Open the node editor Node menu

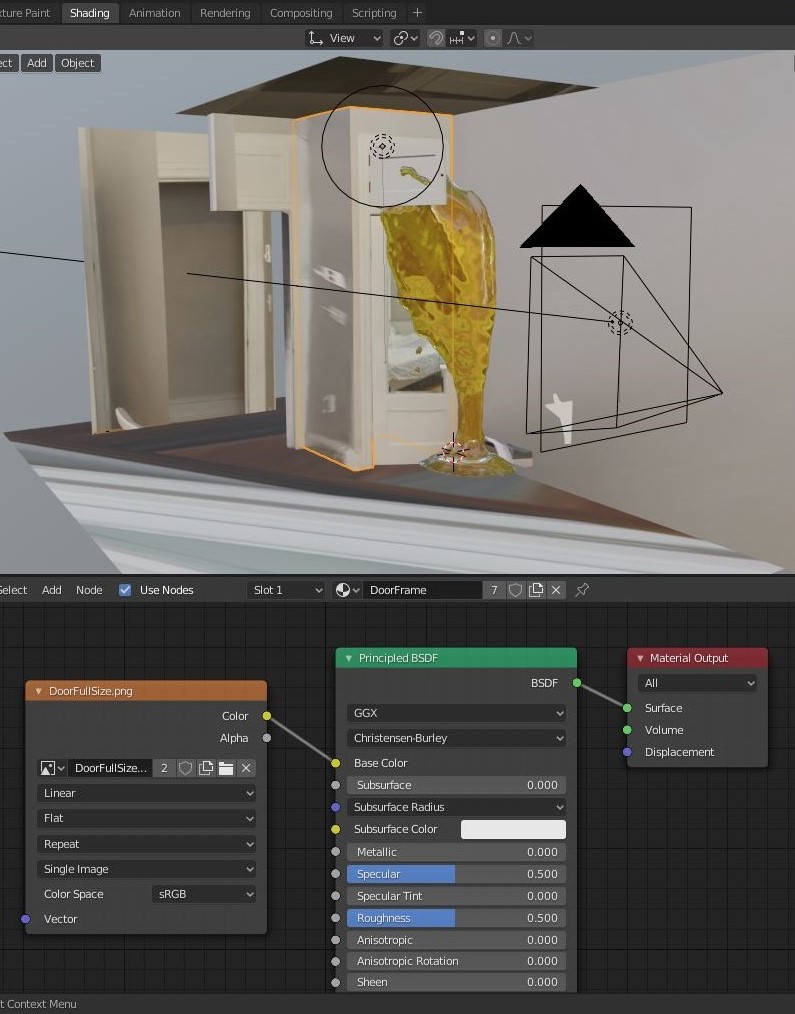pyautogui.click(x=89, y=590)
